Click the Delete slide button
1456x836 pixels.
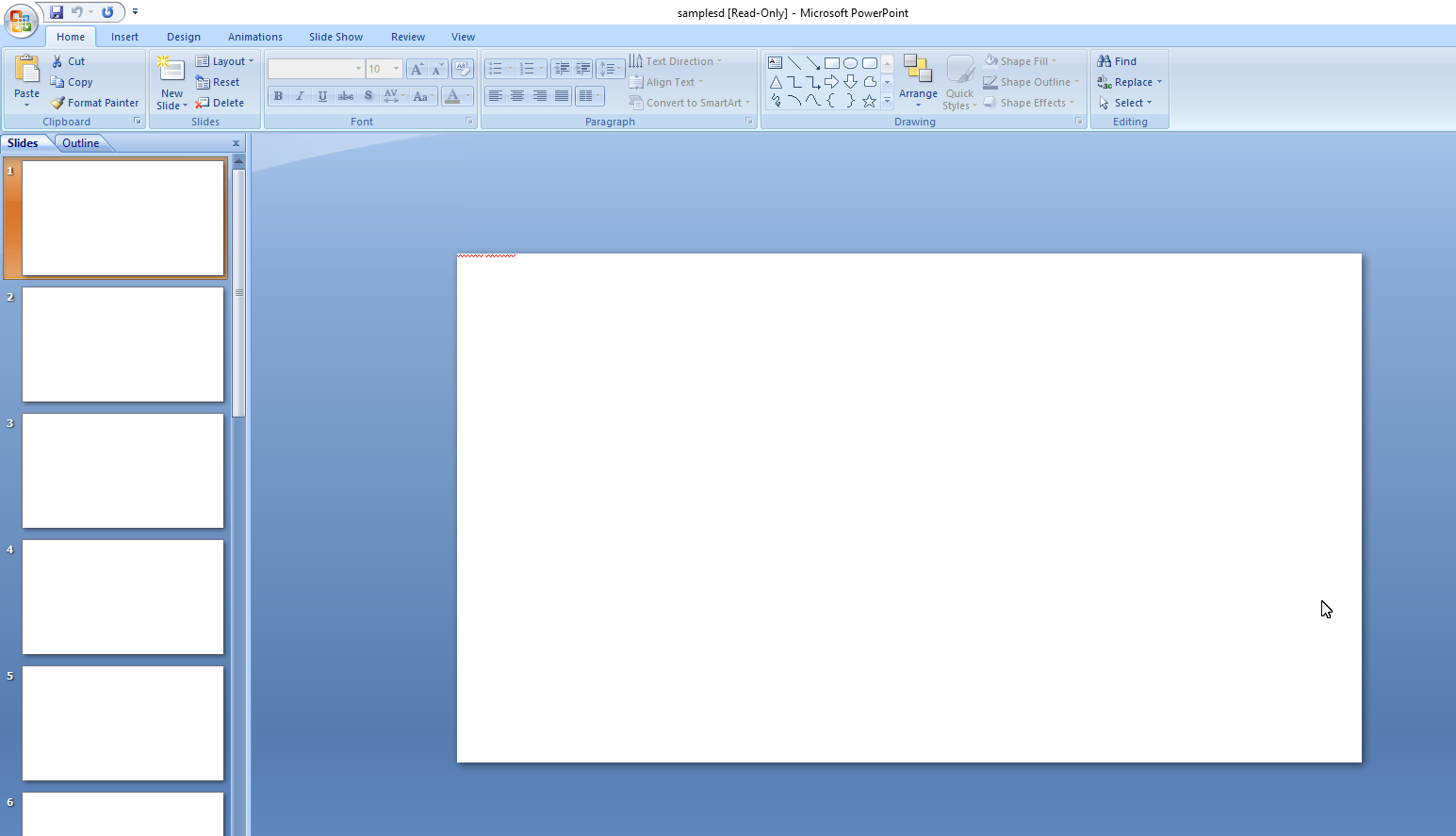point(221,103)
